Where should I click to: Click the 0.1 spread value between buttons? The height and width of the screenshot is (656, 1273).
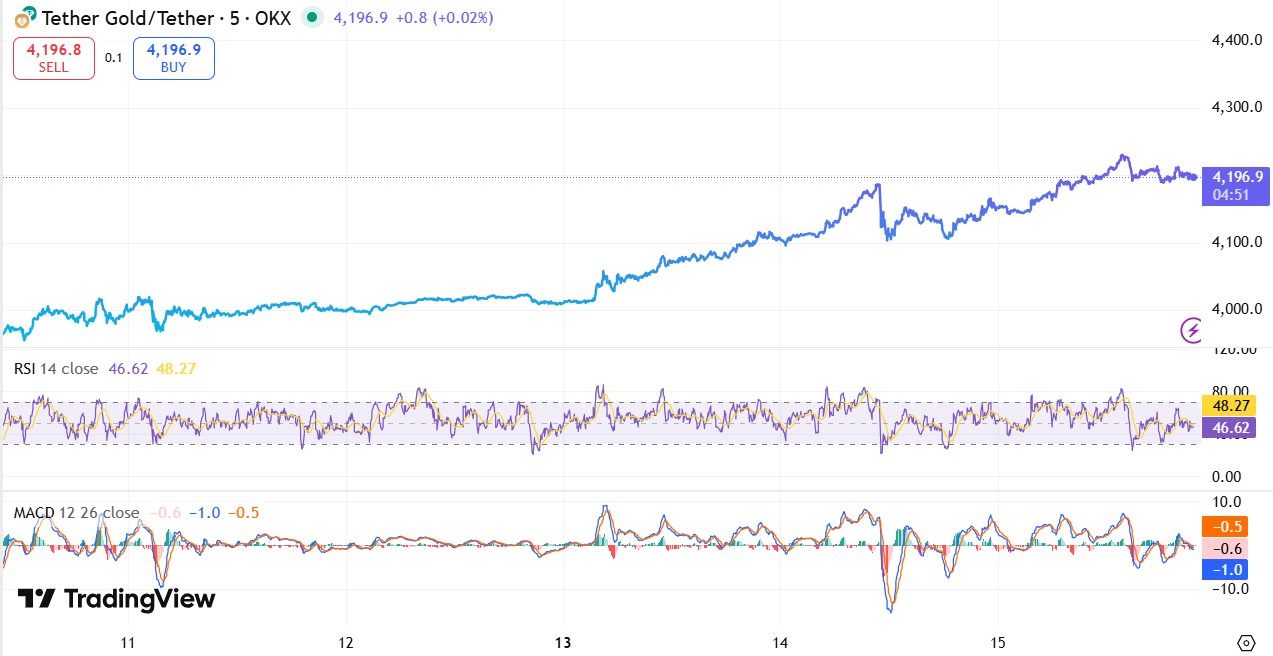tap(114, 58)
